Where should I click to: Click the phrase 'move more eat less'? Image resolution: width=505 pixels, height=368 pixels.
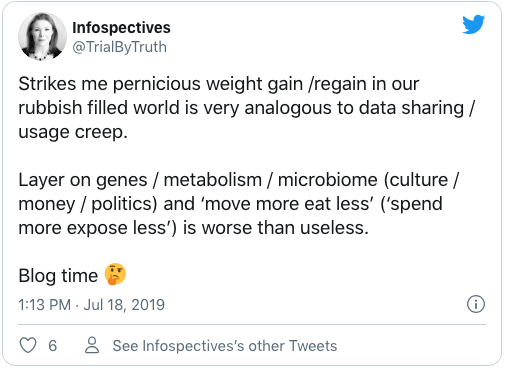(288, 204)
